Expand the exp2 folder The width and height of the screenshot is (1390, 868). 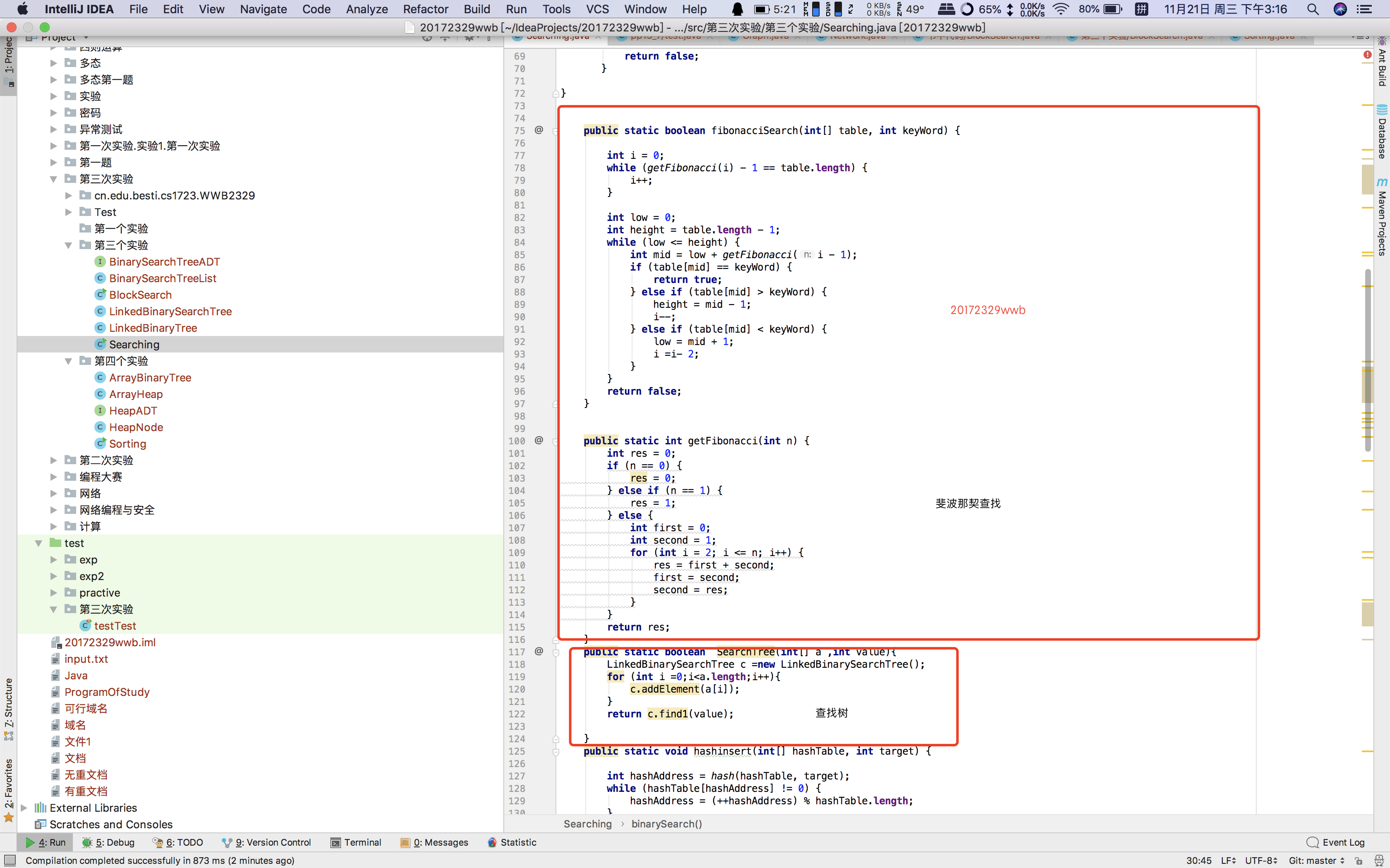[53, 576]
